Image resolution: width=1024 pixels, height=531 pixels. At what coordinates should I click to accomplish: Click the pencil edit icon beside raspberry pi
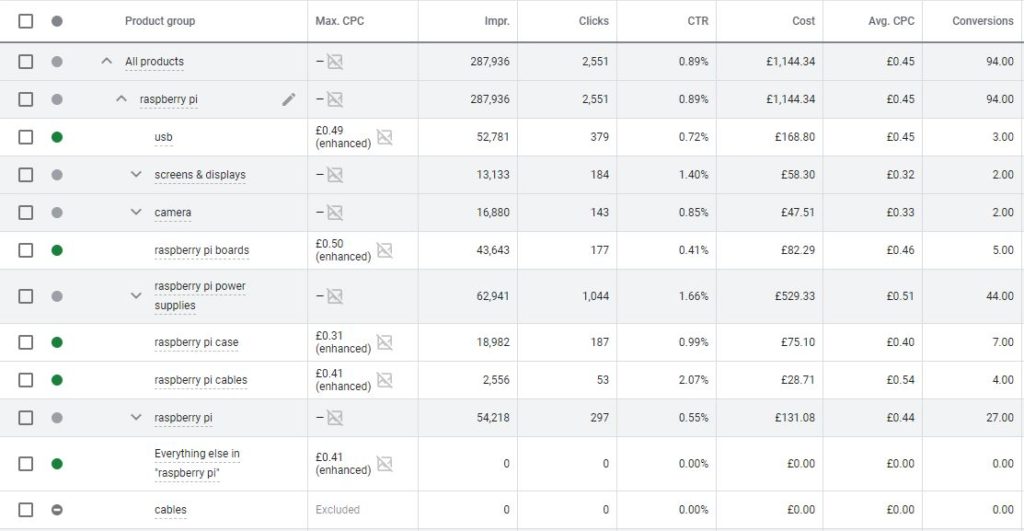(x=289, y=99)
